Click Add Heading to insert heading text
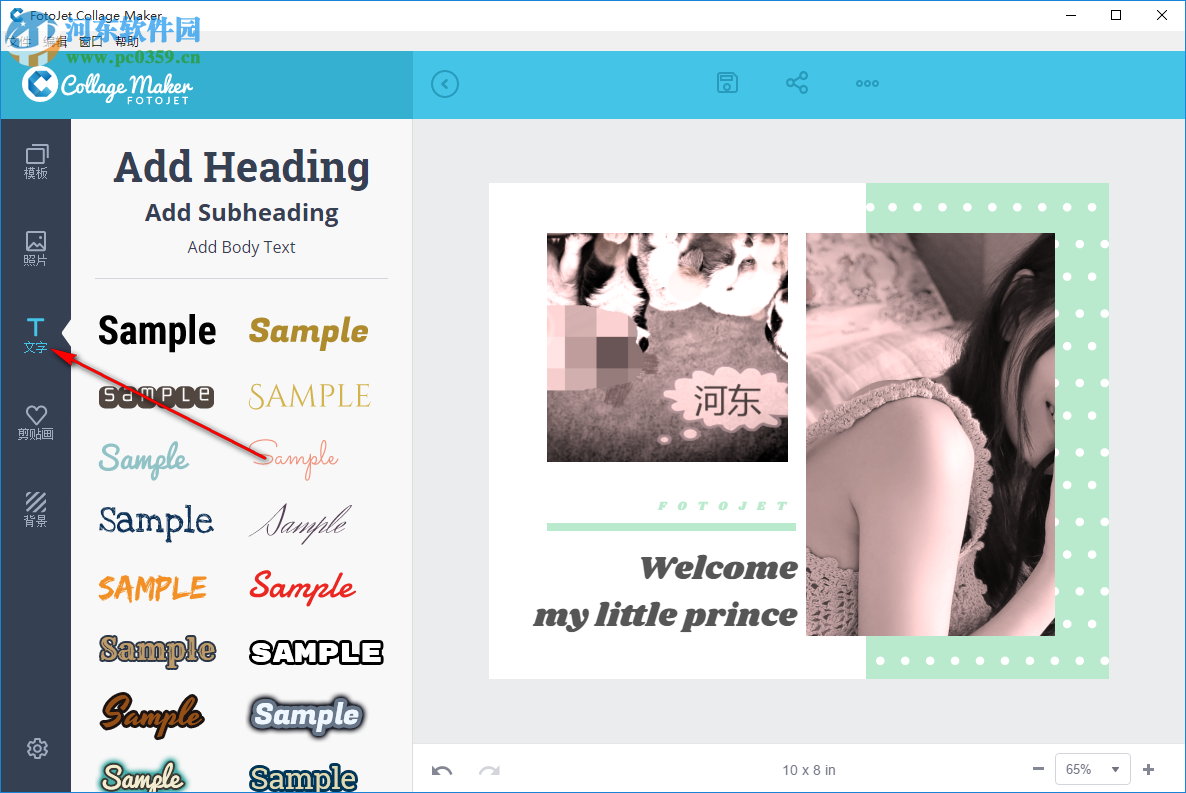This screenshot has height=793, width=1186. 241,167
